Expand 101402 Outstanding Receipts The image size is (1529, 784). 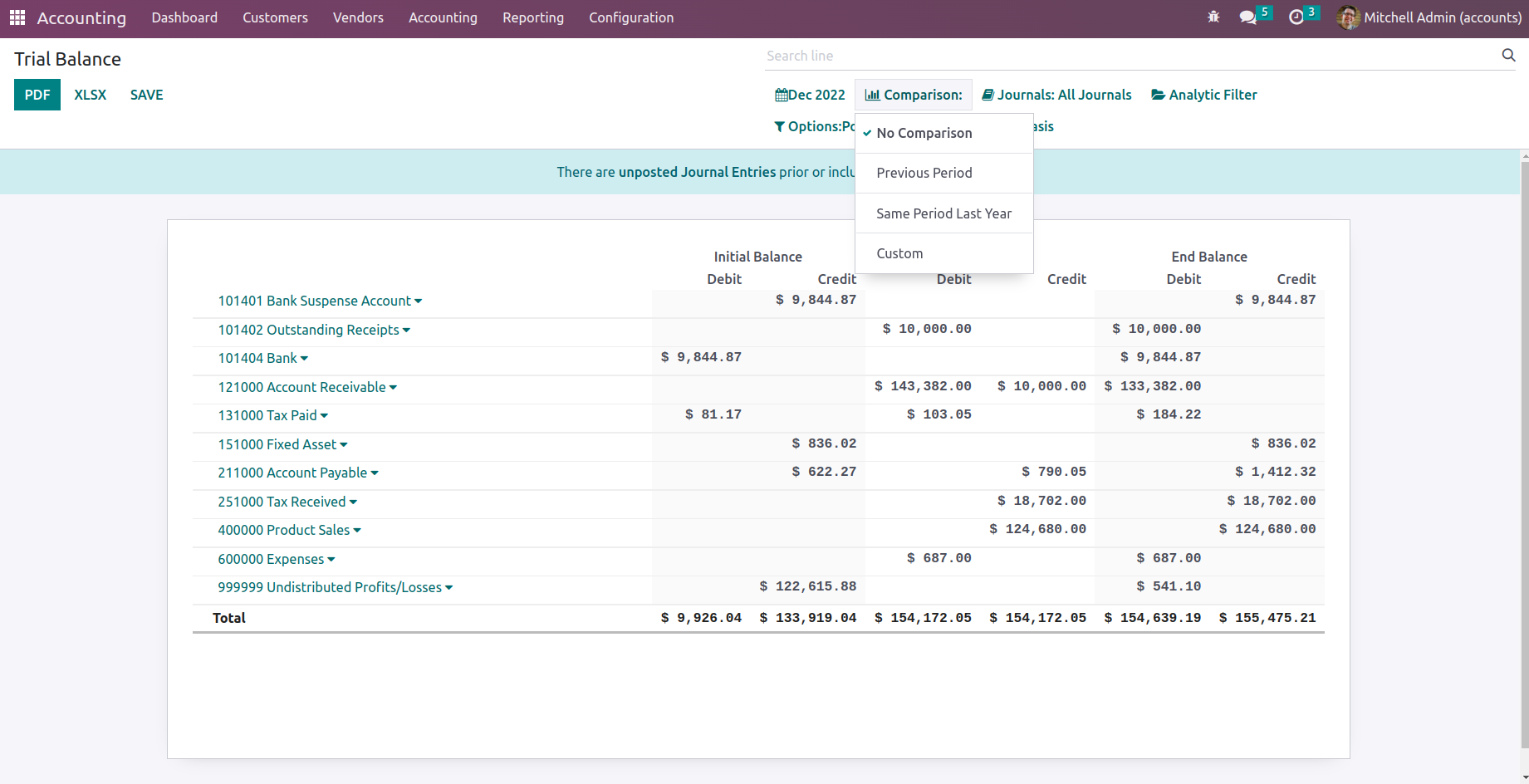point(314,330)
